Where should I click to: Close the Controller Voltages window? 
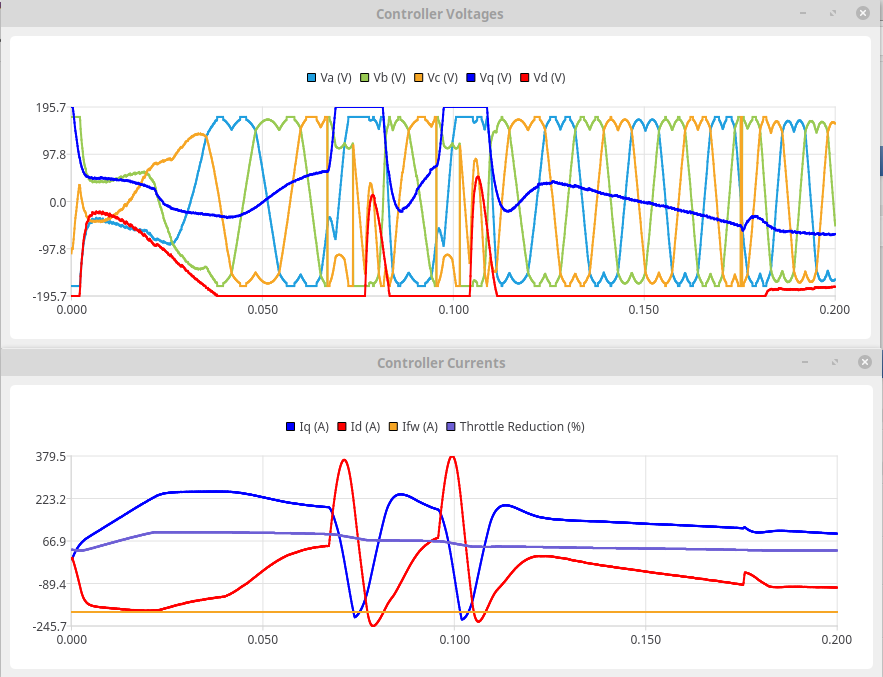click(863, 13)
